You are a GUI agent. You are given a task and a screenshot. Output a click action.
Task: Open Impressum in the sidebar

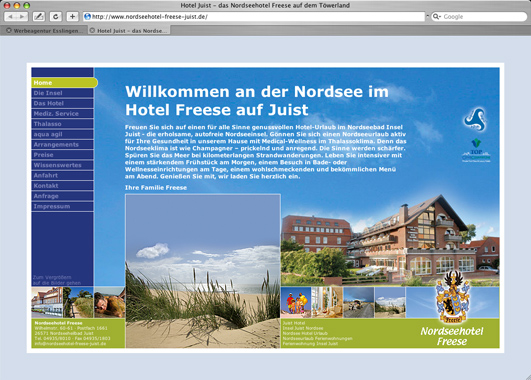(x=62, y=206)
